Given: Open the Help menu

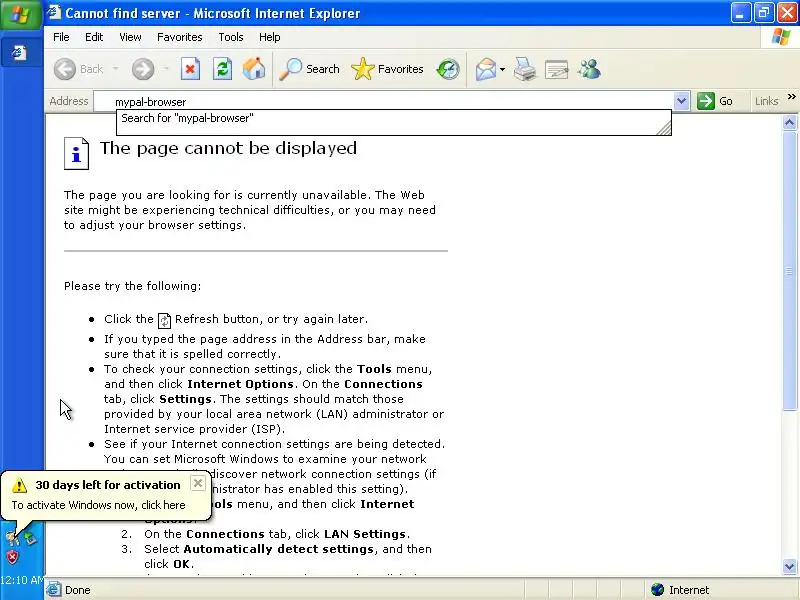Looking at the screenshot, I should 269,37.
